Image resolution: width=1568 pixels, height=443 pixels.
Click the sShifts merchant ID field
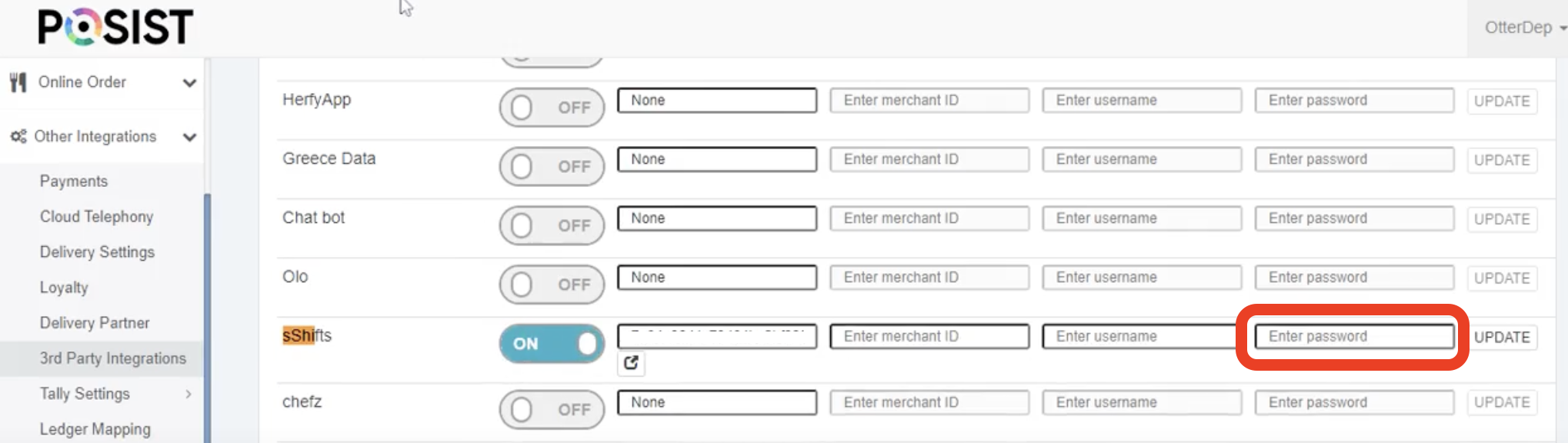point(929,336)
